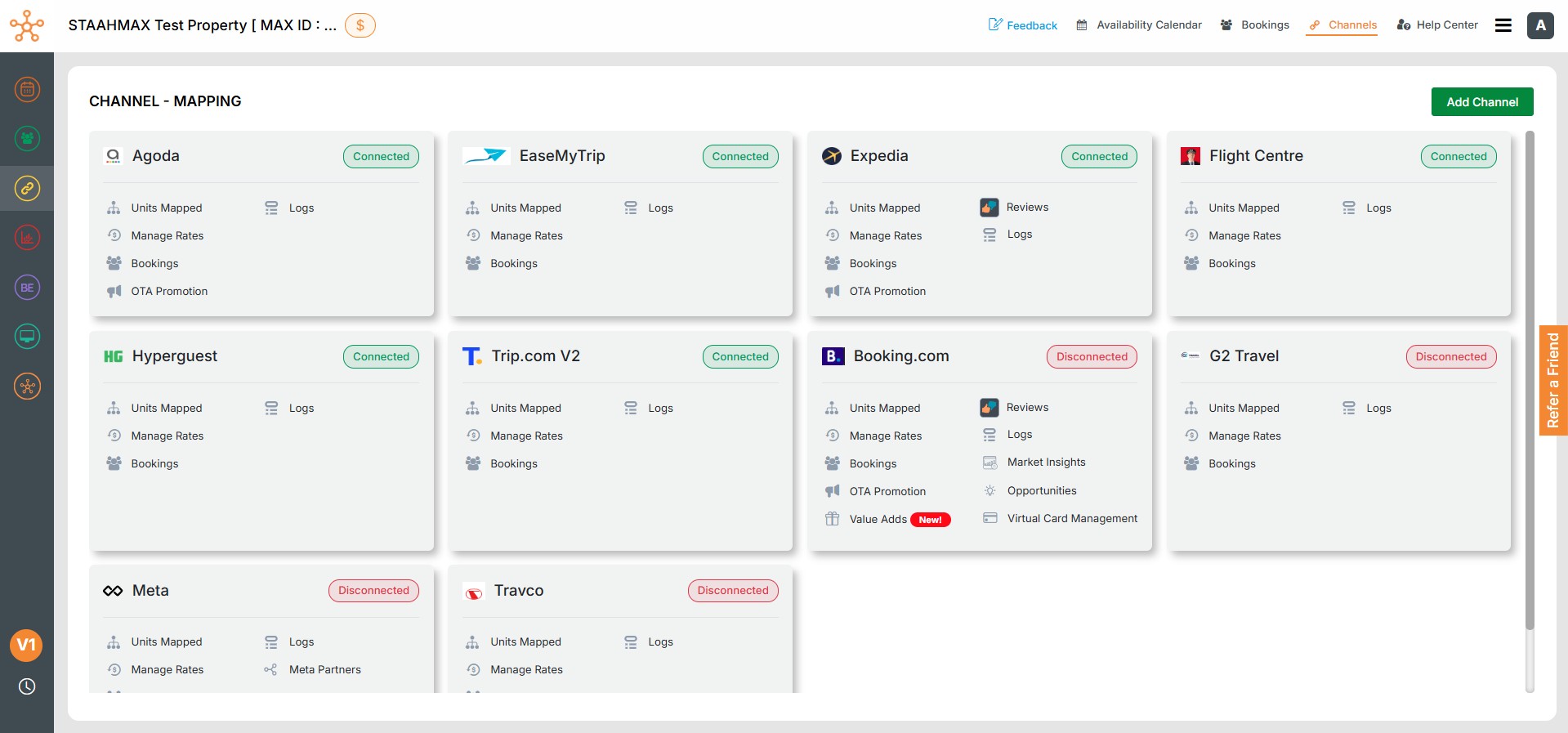Click G2 Travel's Disconnected status badge
Viewport: 1568px width, 733px height.
(1451, 356)
